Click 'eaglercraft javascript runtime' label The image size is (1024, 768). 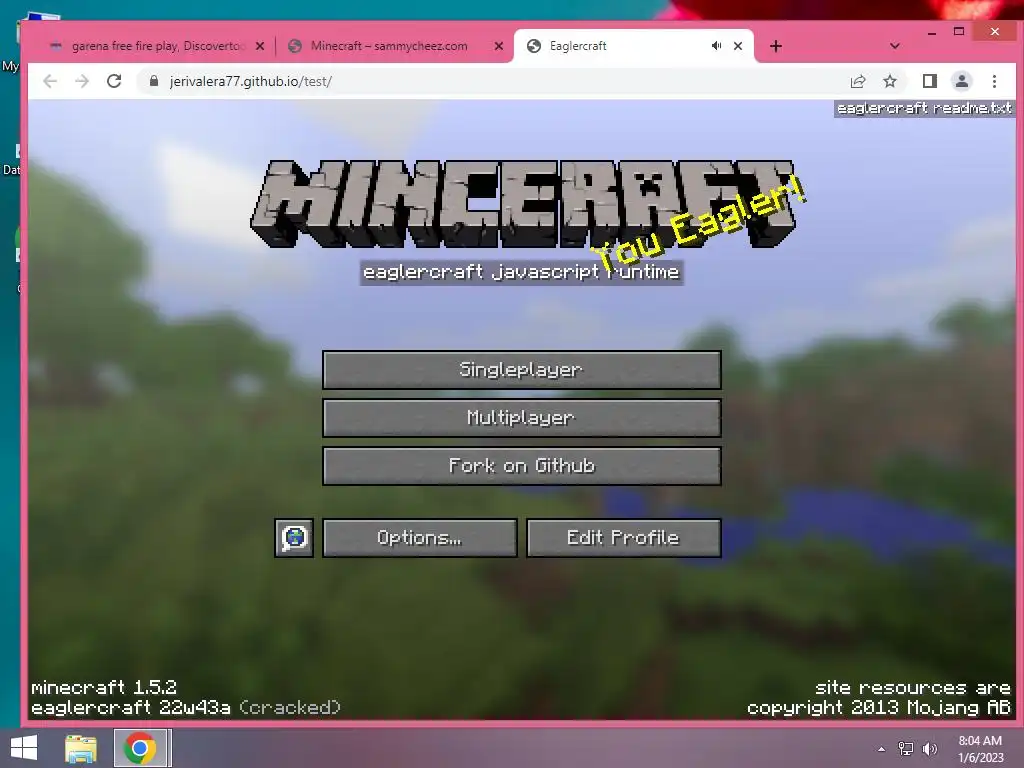tap(521, 272)
